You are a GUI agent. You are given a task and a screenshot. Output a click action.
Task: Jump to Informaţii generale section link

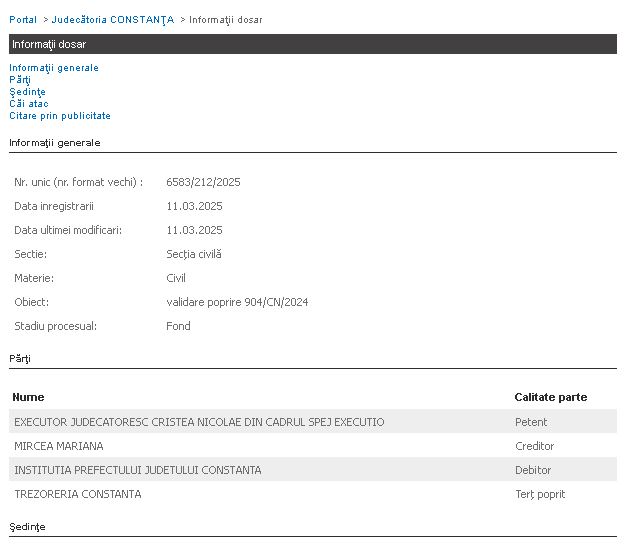(54, 68)
